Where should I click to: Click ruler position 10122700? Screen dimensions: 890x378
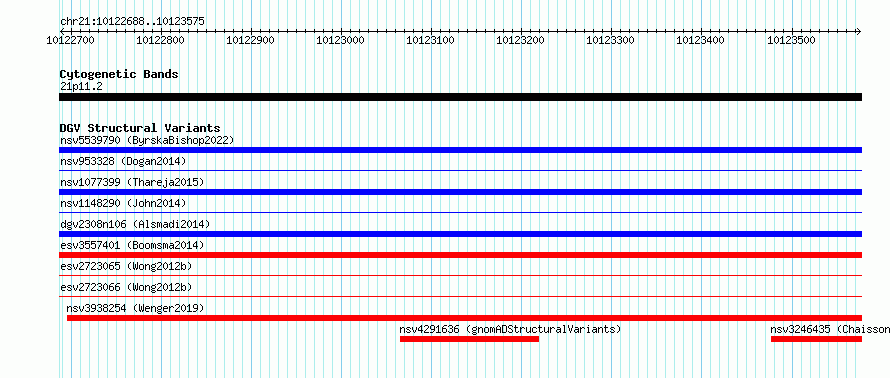point(70,40)
